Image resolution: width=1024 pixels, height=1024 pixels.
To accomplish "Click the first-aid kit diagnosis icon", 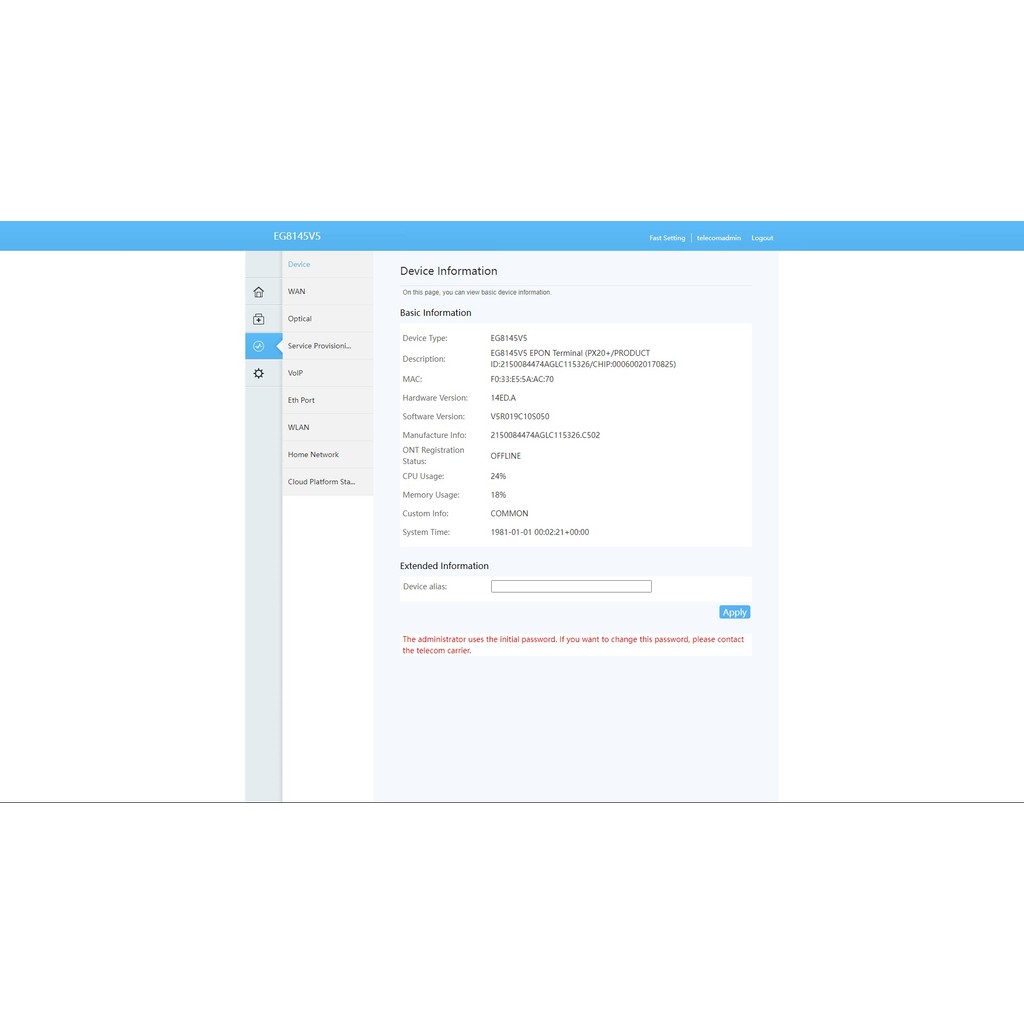I will click(258, 319).
